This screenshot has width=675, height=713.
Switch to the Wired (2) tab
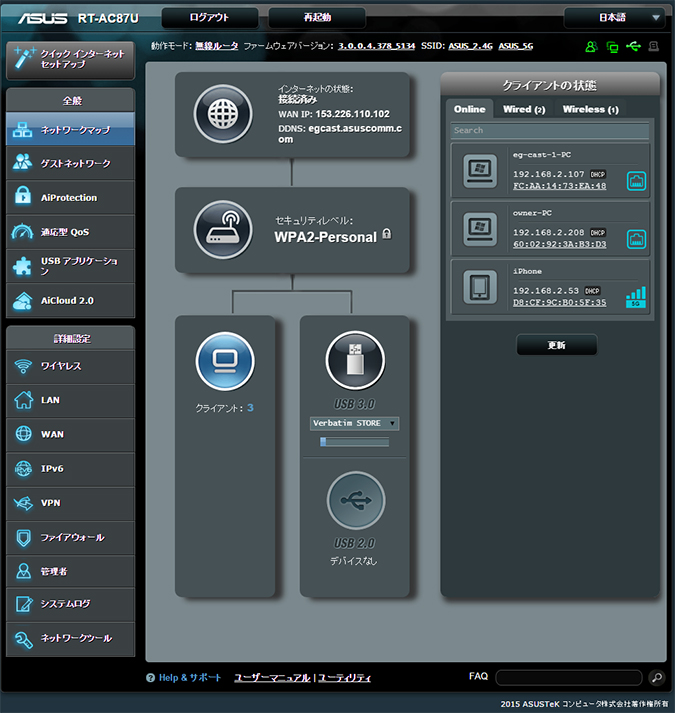click(x=524, y=109)
